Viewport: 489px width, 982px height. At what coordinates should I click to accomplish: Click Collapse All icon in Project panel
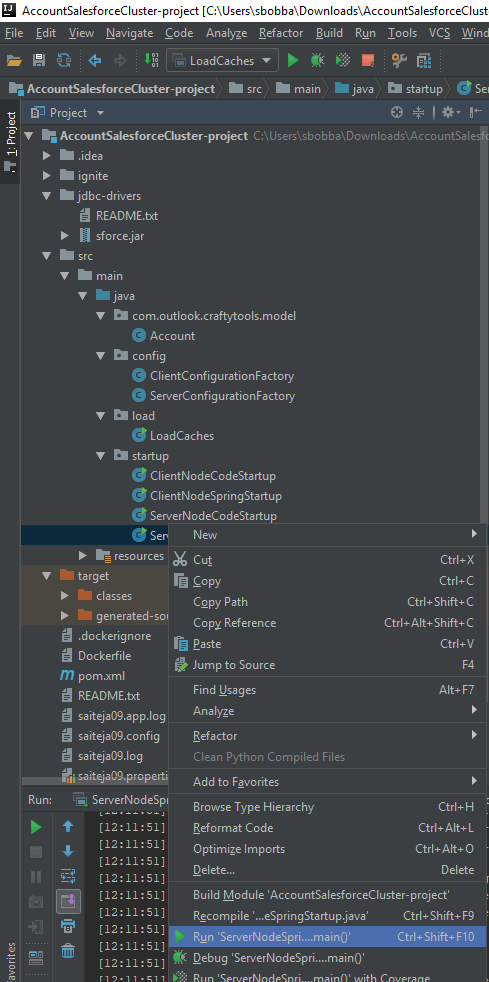[418, 113]
